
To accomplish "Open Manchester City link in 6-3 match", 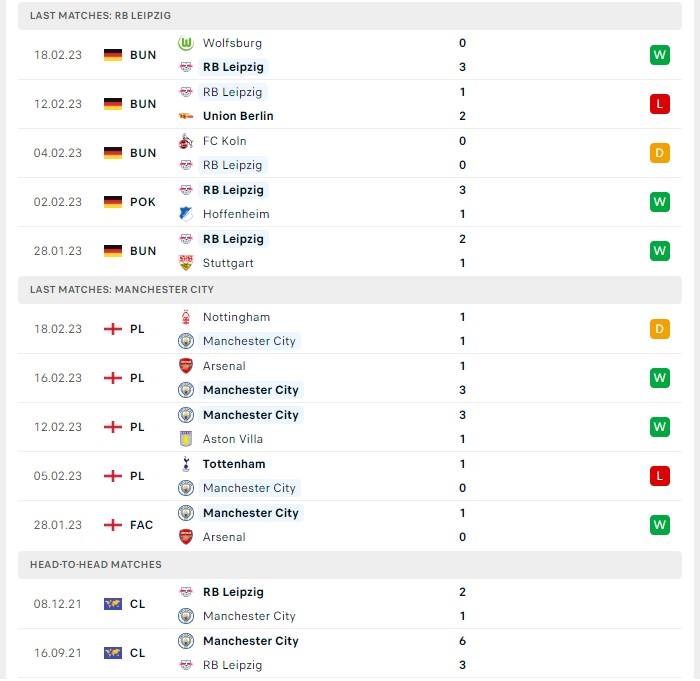I will pos(250,641).
